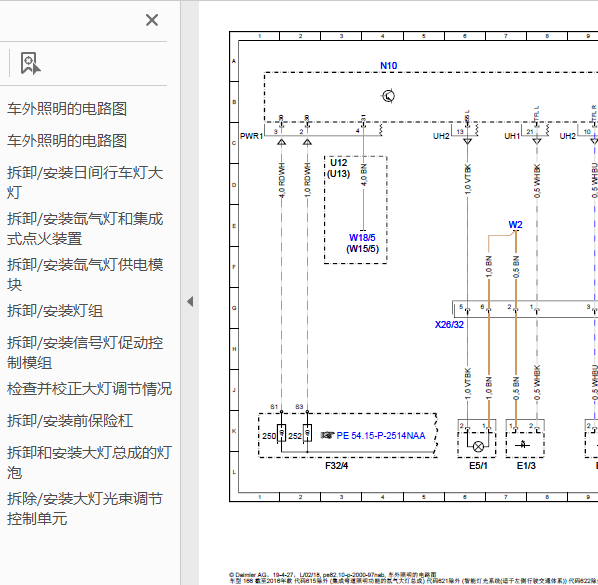Click the 4,0 BN wire label
Screen dimensions: 598x585
pos(364,175)
